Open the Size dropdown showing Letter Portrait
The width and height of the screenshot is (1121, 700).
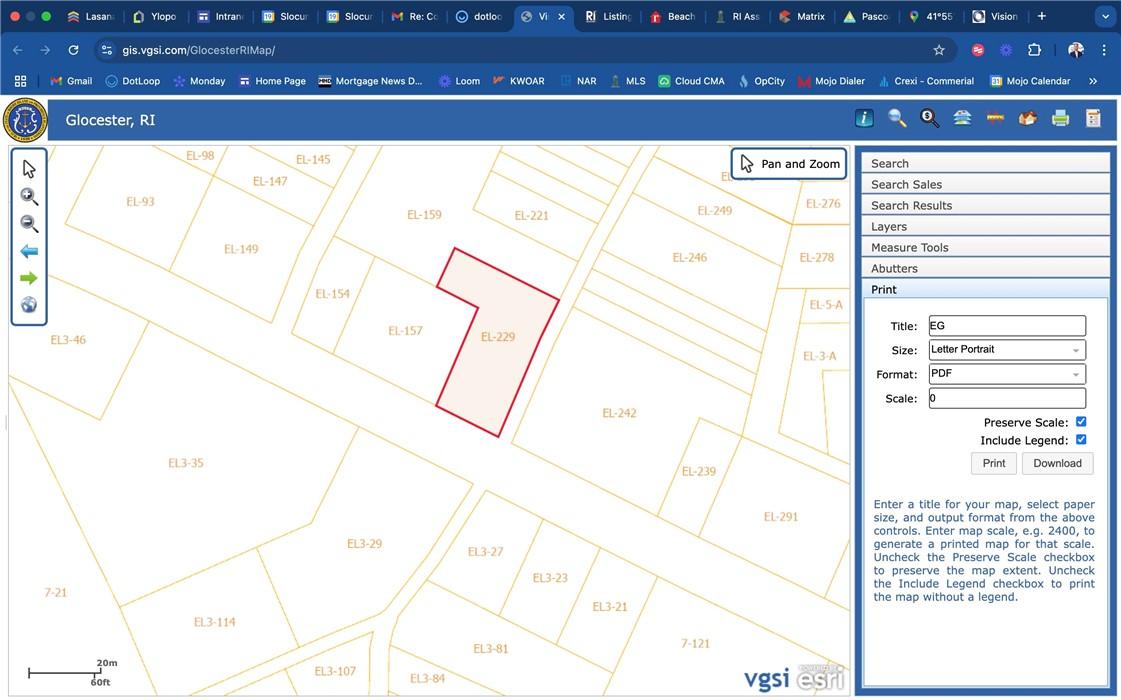(1006, 350)
